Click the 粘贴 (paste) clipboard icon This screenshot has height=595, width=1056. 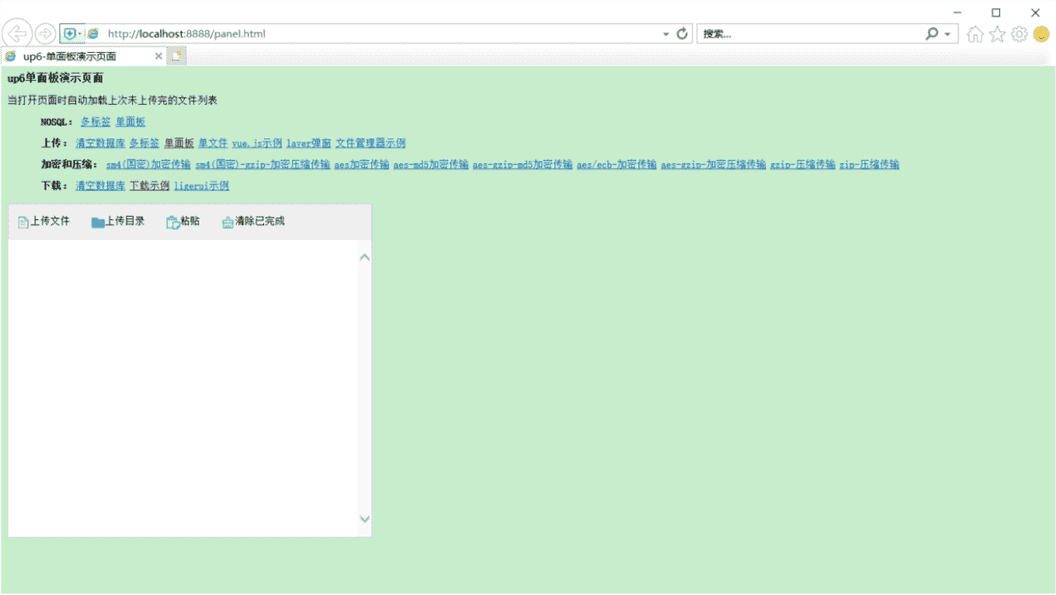(172, 221)
